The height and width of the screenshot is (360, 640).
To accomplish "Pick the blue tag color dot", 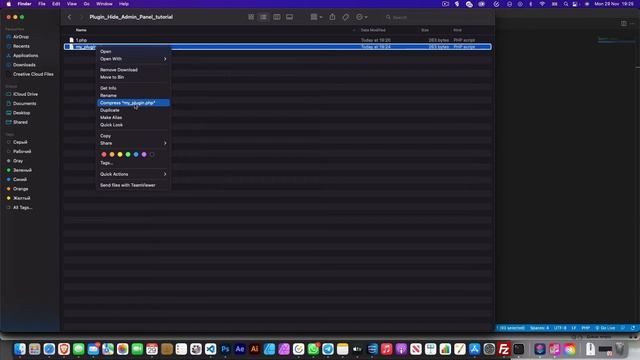I will 136,154.
